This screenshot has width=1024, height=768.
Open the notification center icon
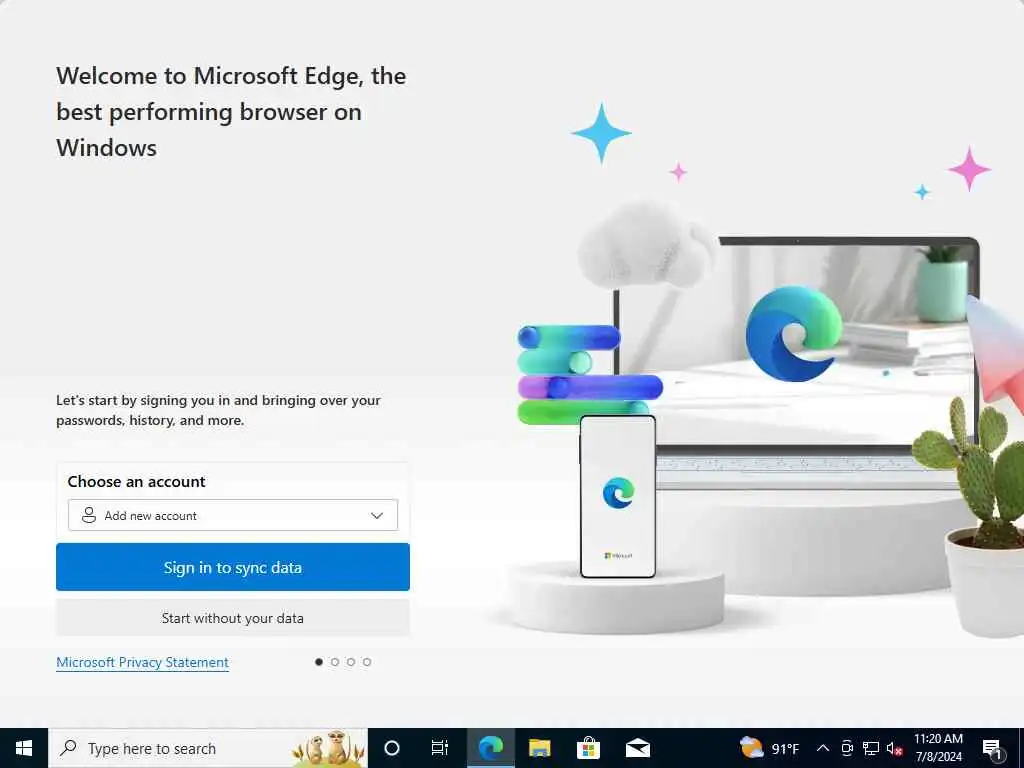click(993, 749)
